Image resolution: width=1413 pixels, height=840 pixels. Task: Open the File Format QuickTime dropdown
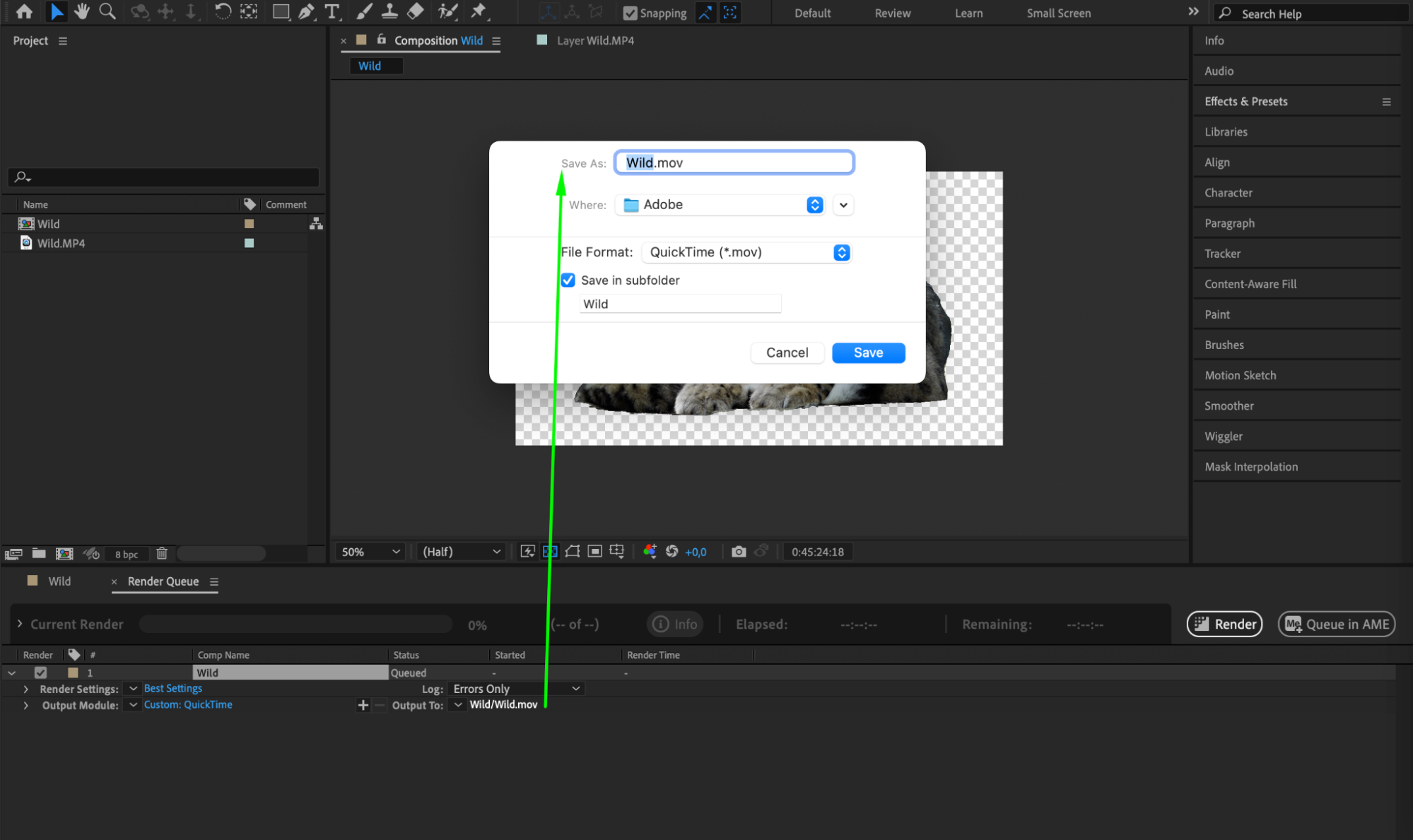(746, 252)
